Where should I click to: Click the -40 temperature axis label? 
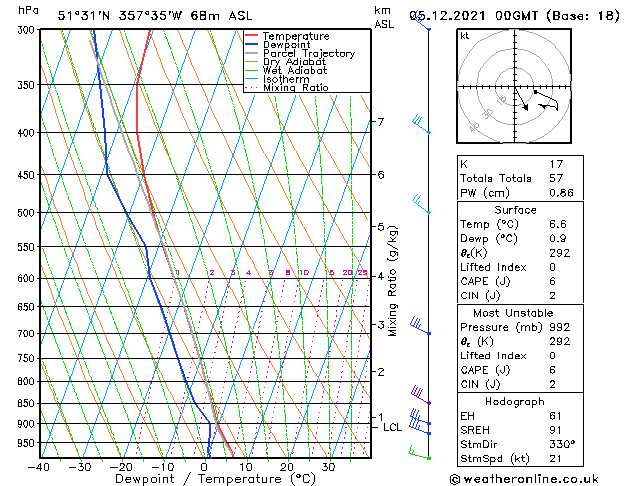click(39, 467)
